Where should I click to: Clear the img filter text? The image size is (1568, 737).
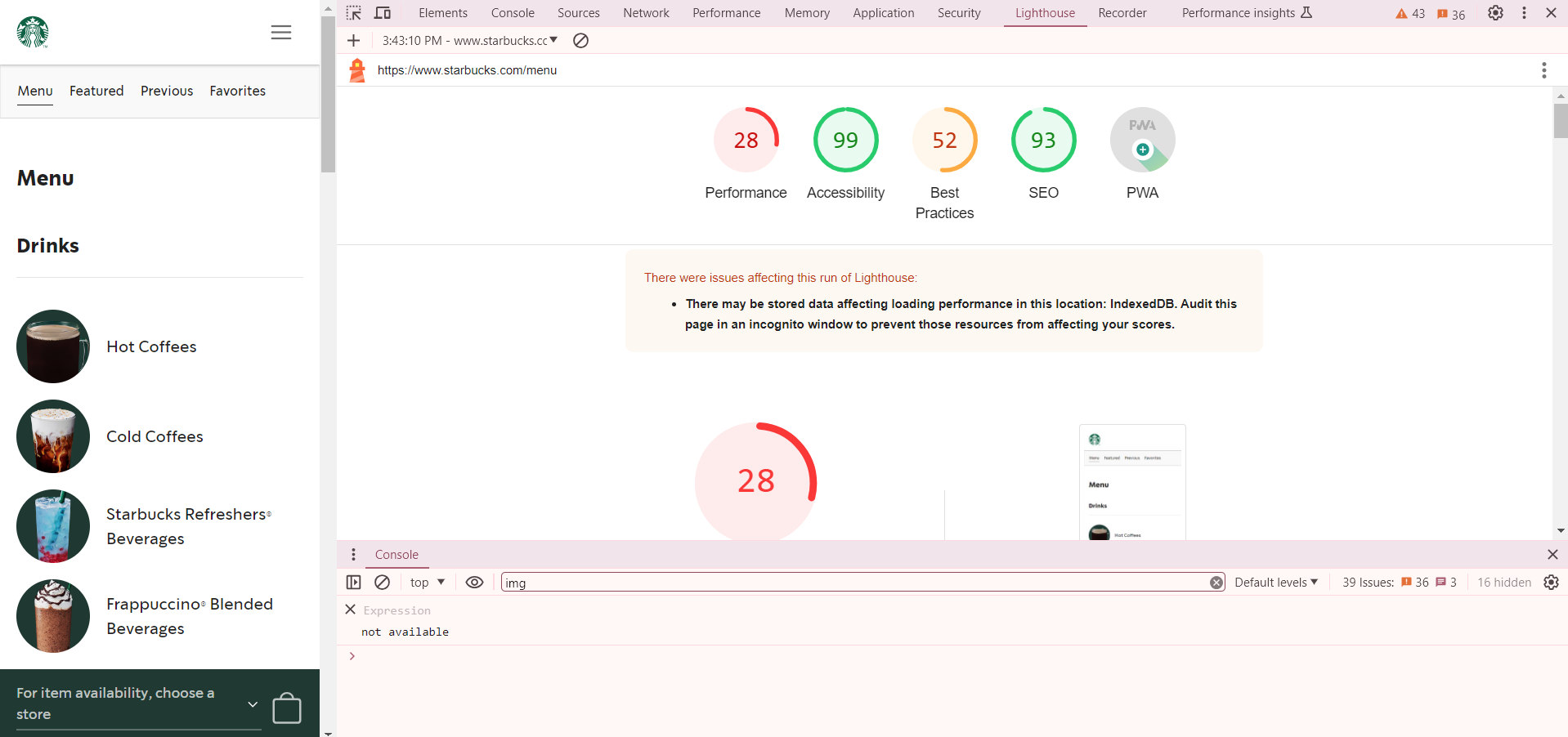(x=1216, y=583)
